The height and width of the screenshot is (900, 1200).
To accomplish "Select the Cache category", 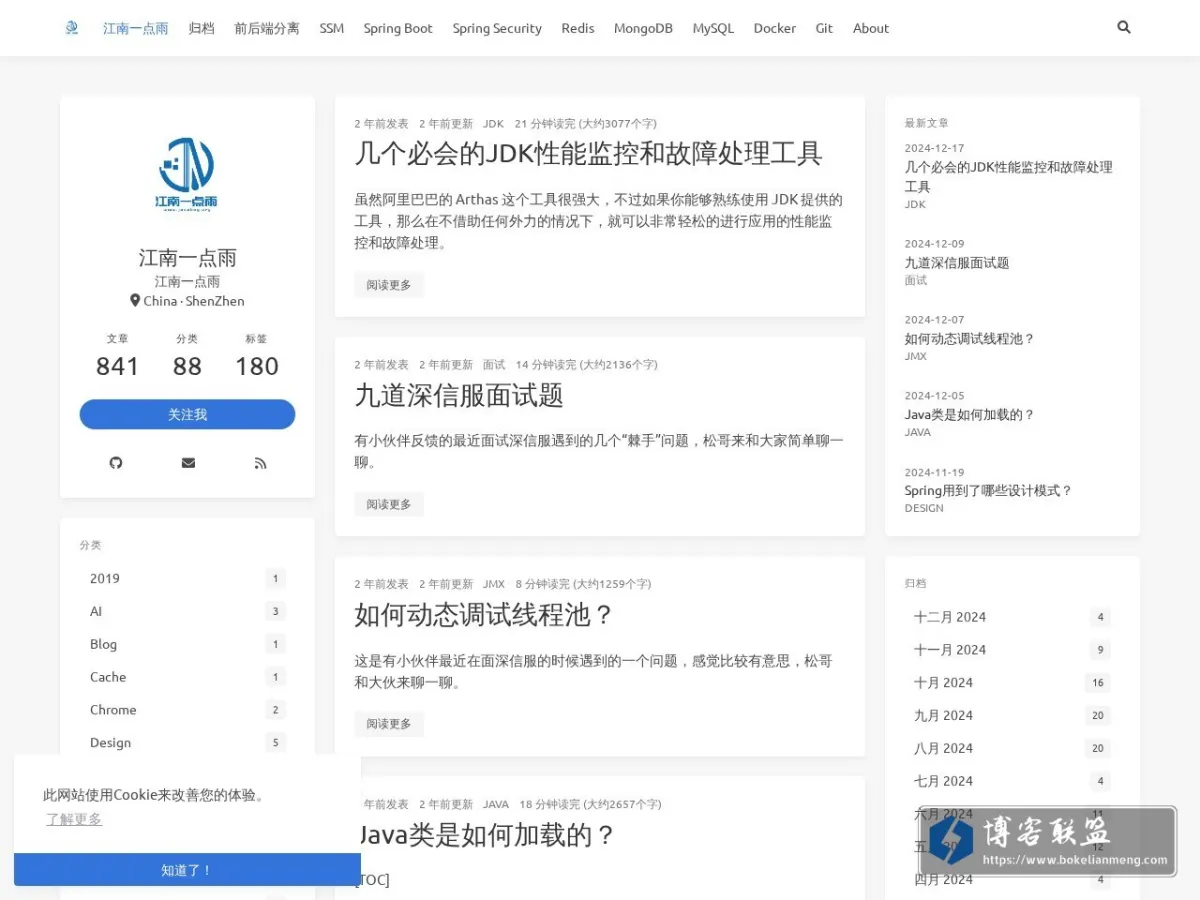I will coord(187,677).
